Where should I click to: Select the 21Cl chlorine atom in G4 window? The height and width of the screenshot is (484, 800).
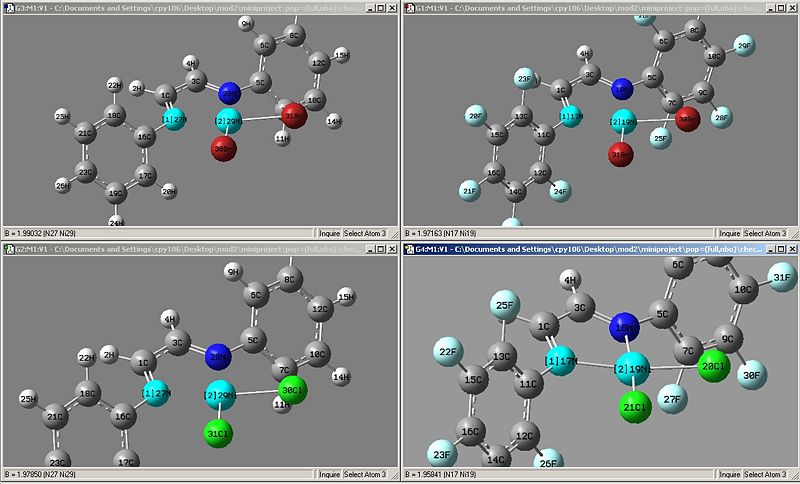[x=635, y=407]
